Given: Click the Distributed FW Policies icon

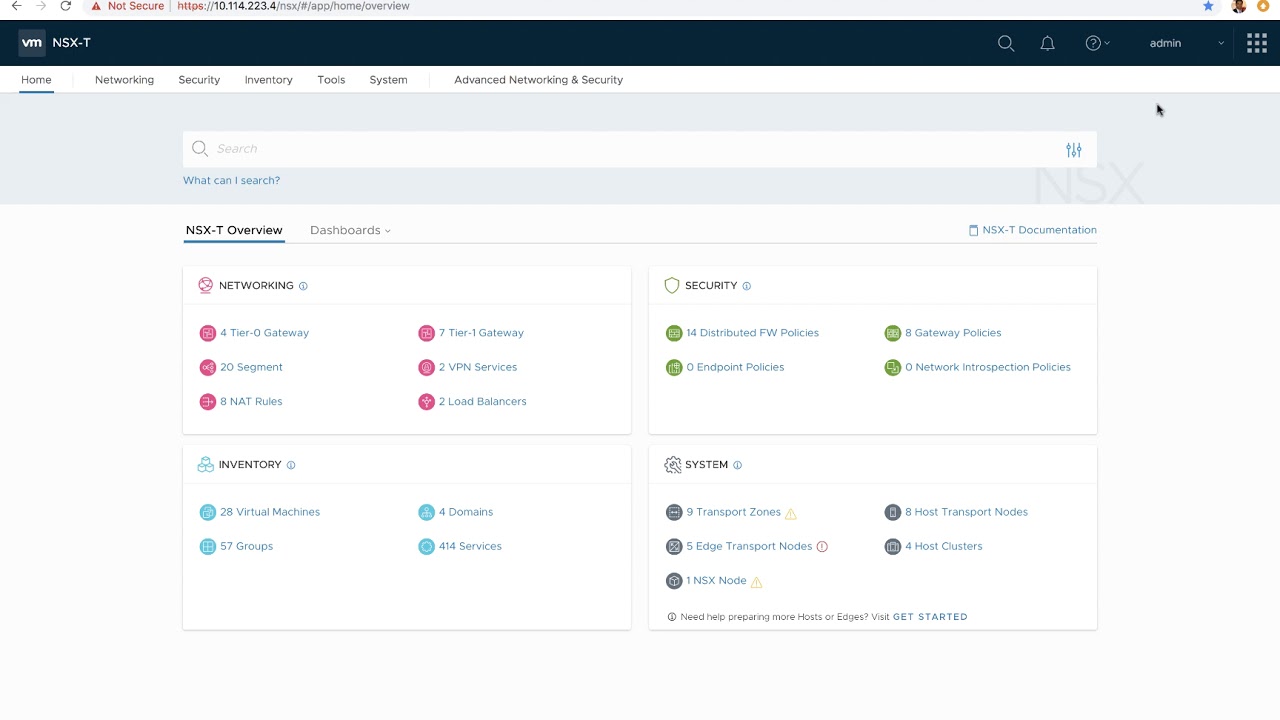Looking at the screenshot, I should click(x=674, y=333).
